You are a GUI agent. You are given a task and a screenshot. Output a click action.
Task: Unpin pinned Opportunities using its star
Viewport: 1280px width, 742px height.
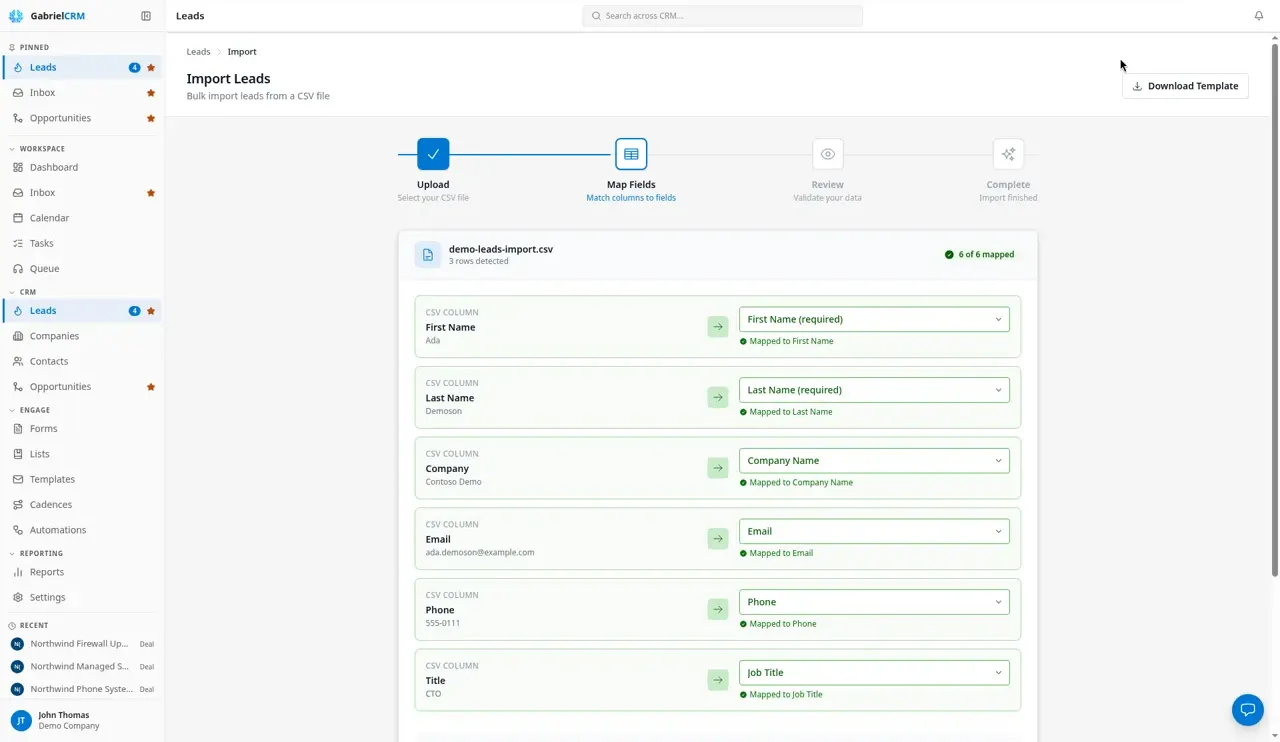[151, 118]
